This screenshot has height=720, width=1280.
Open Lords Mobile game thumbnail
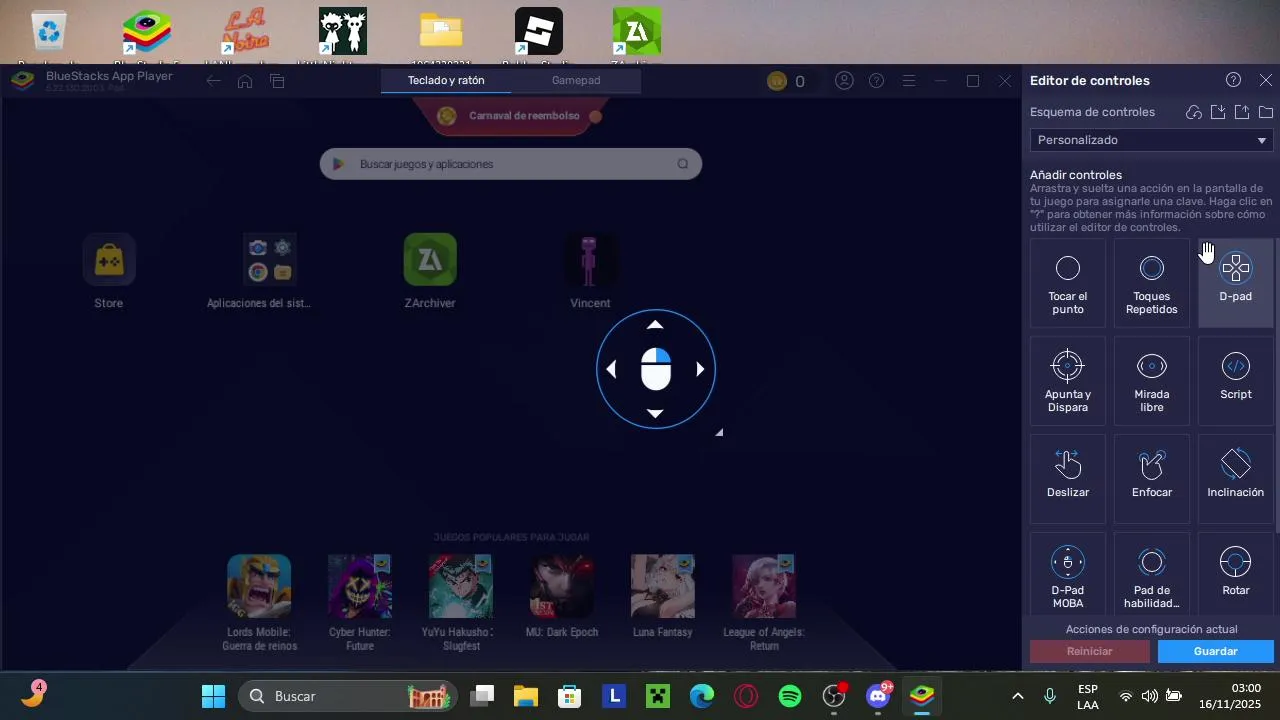pos(259,586)
